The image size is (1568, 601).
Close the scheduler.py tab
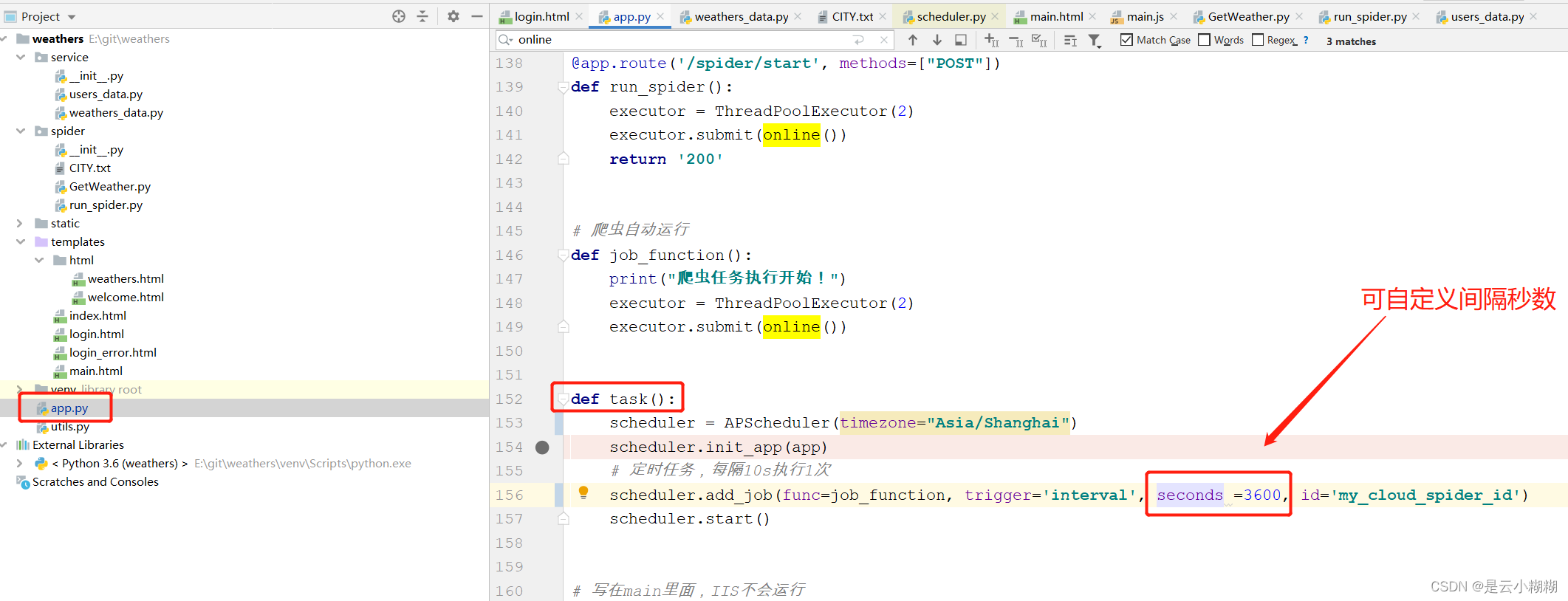click(x=995, y=16)
